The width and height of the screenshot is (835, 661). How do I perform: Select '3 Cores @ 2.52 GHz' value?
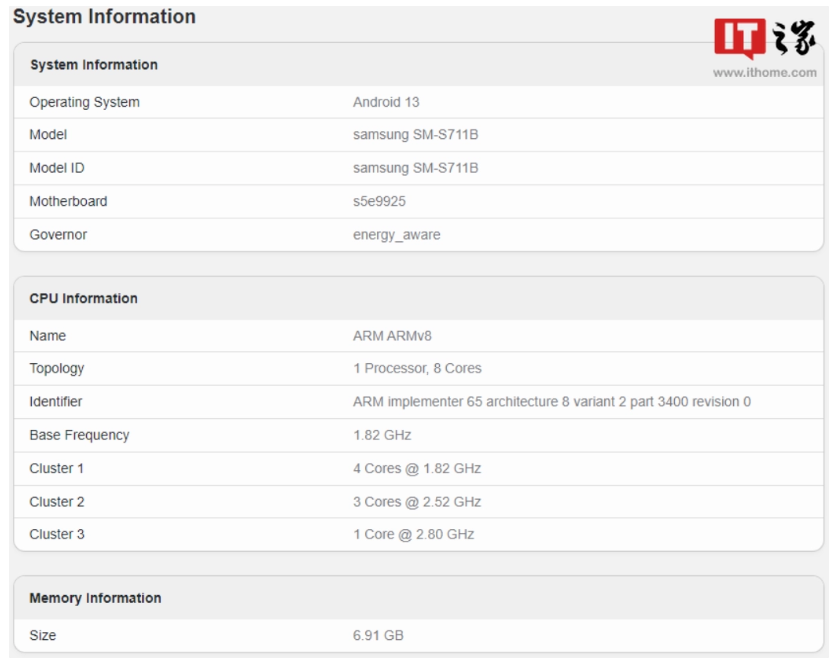(417, 502)
